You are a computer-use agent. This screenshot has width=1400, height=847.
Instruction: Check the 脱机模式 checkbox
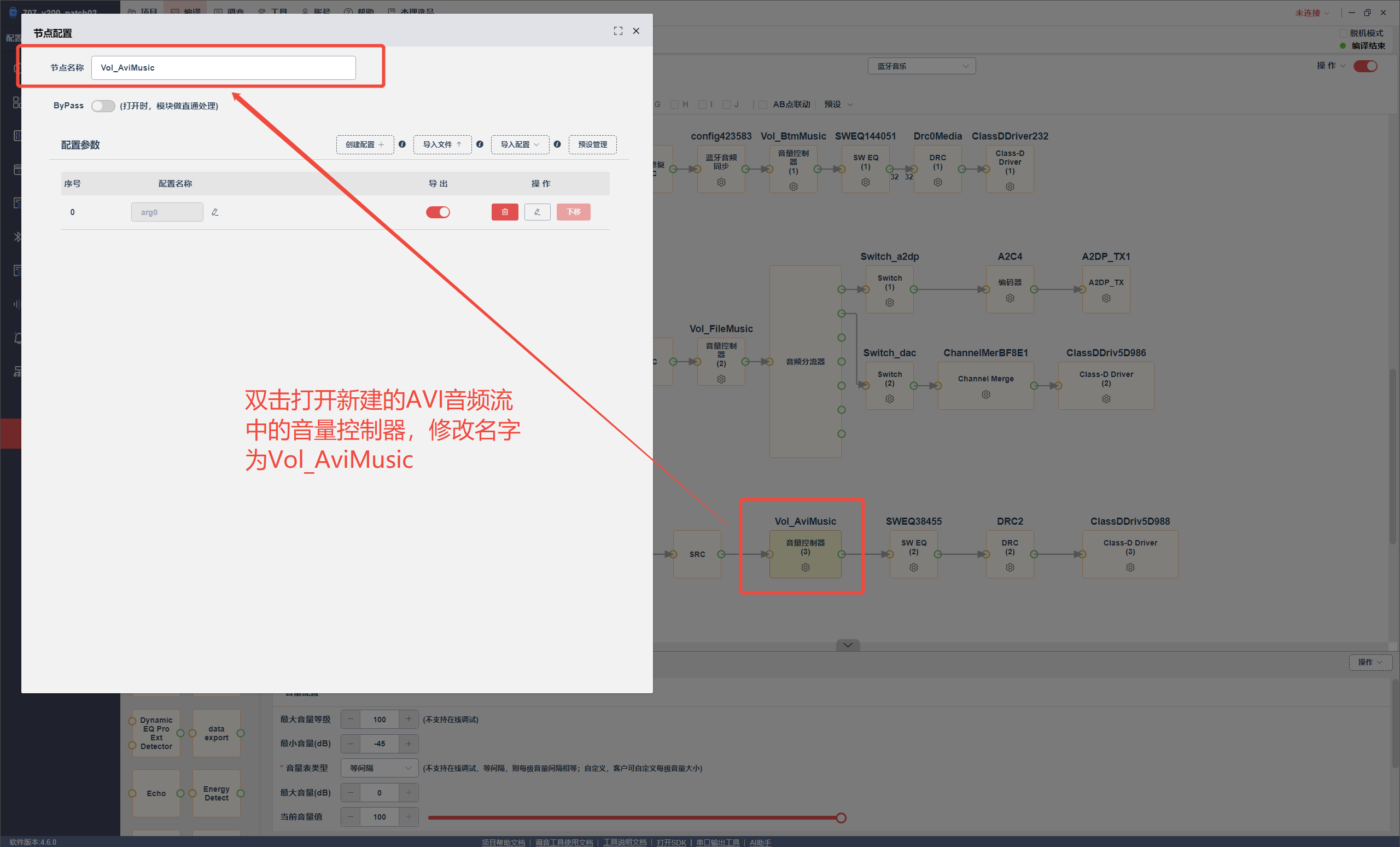1343,33
